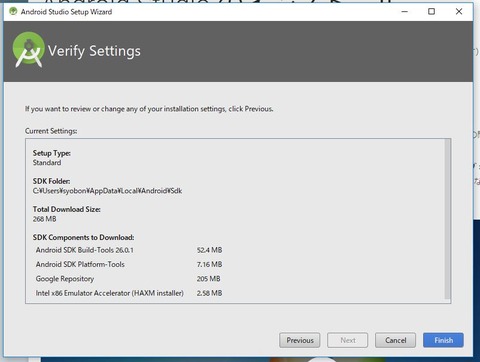The image size is (480, 362).
Task: Click the 'SDK Folder:' label
Action: 51,181
